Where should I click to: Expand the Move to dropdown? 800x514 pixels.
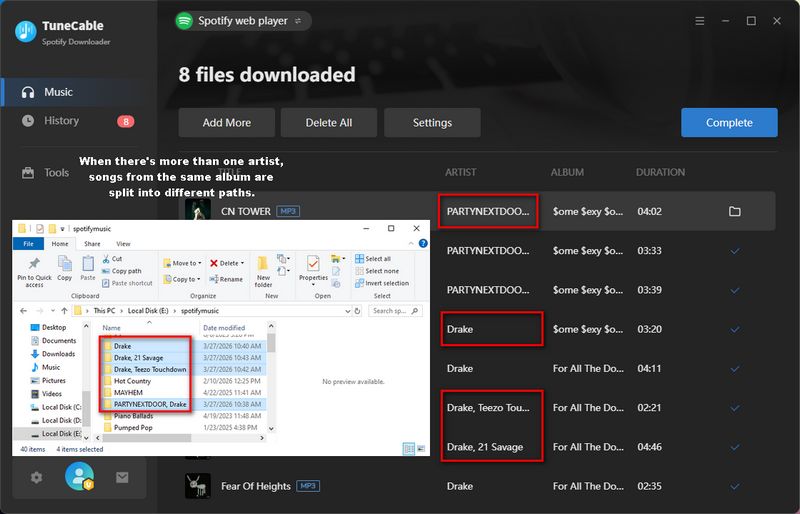click(x=184, y=263)
